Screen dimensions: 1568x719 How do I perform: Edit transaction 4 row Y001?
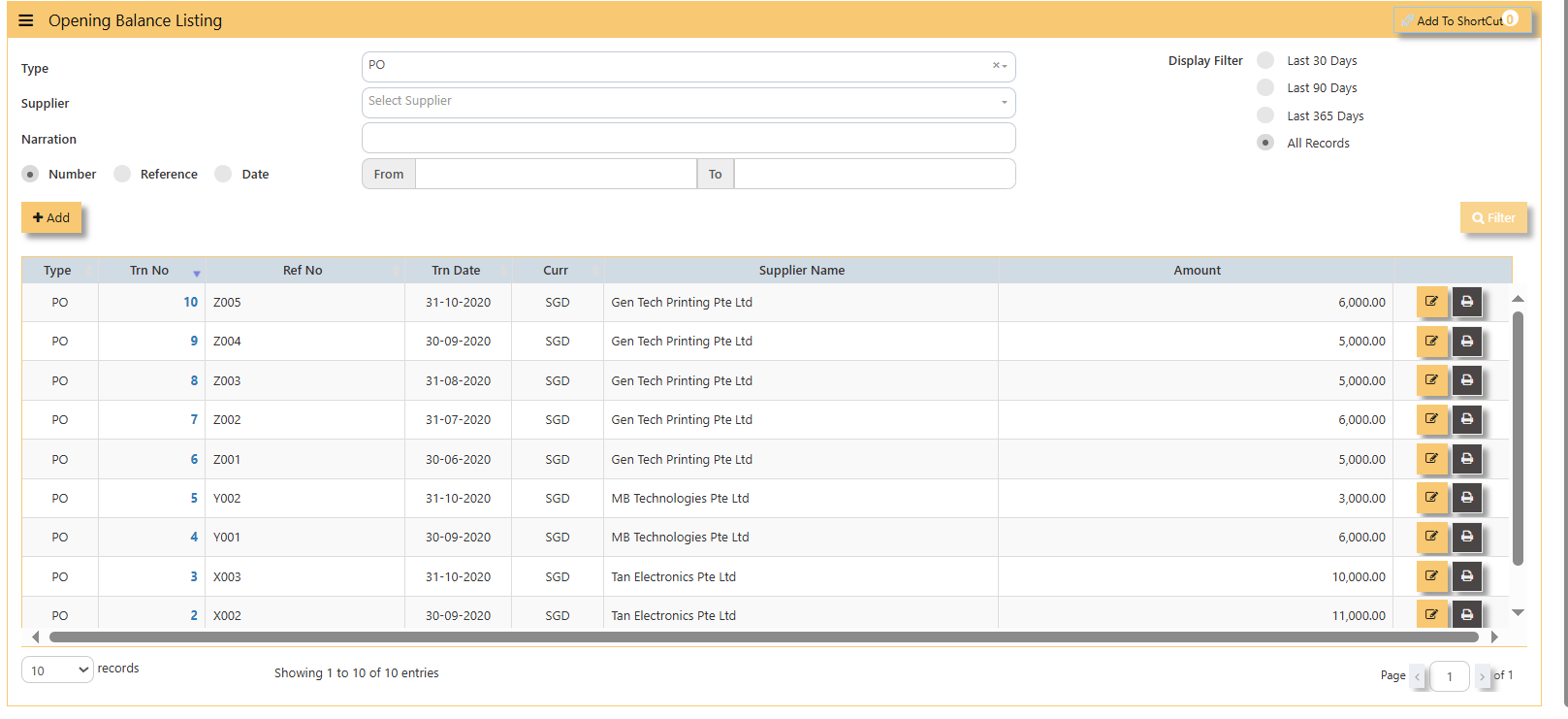(x=1431, y=537)
